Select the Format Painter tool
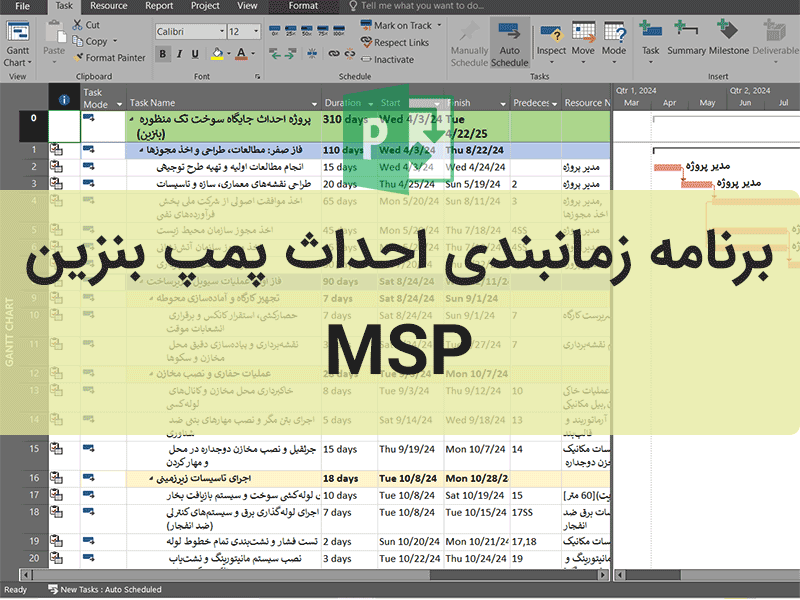The width and height of the screenshot is (800, 600). coord(108,58)
